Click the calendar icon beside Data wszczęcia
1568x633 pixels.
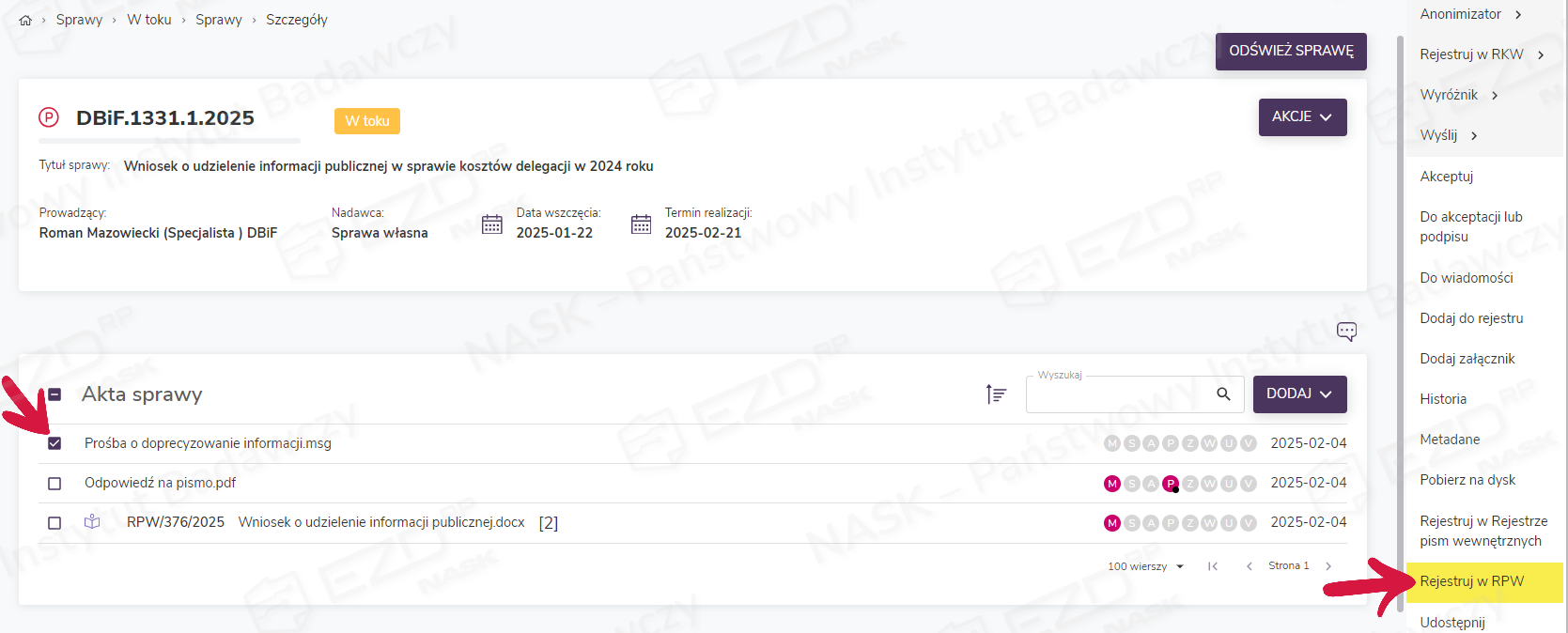pos(491,224)
